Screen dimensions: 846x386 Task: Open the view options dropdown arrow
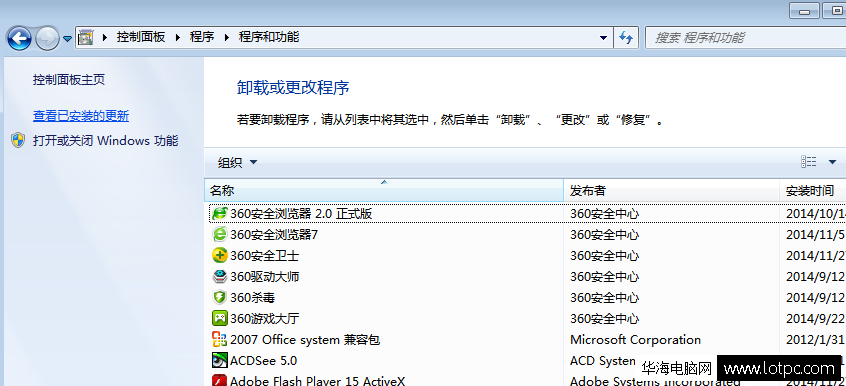(831, 161)
